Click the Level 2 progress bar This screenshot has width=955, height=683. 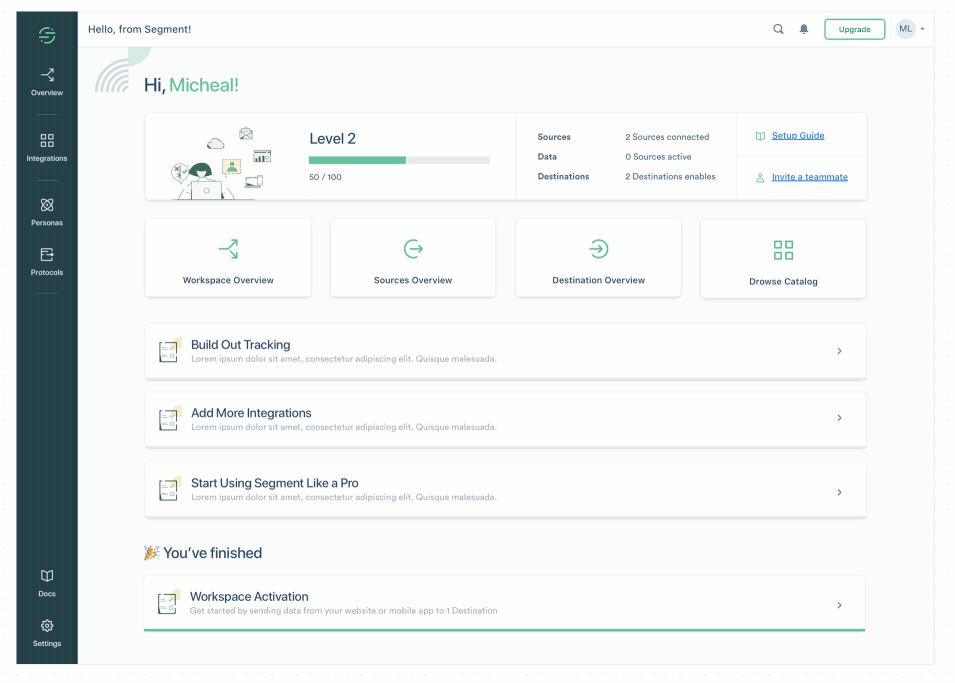click(399, 160)
